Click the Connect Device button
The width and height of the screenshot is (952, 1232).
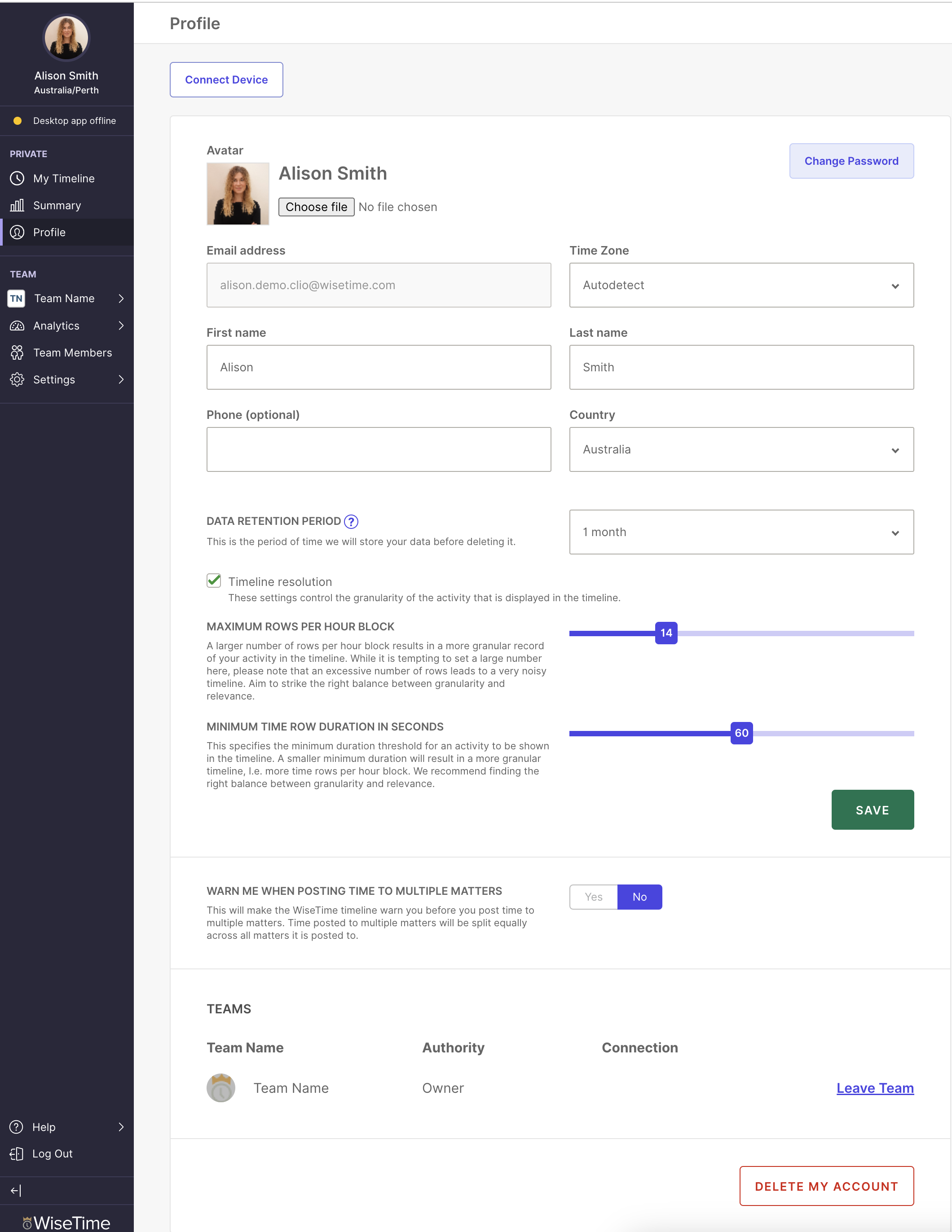(x=226, y=79)
